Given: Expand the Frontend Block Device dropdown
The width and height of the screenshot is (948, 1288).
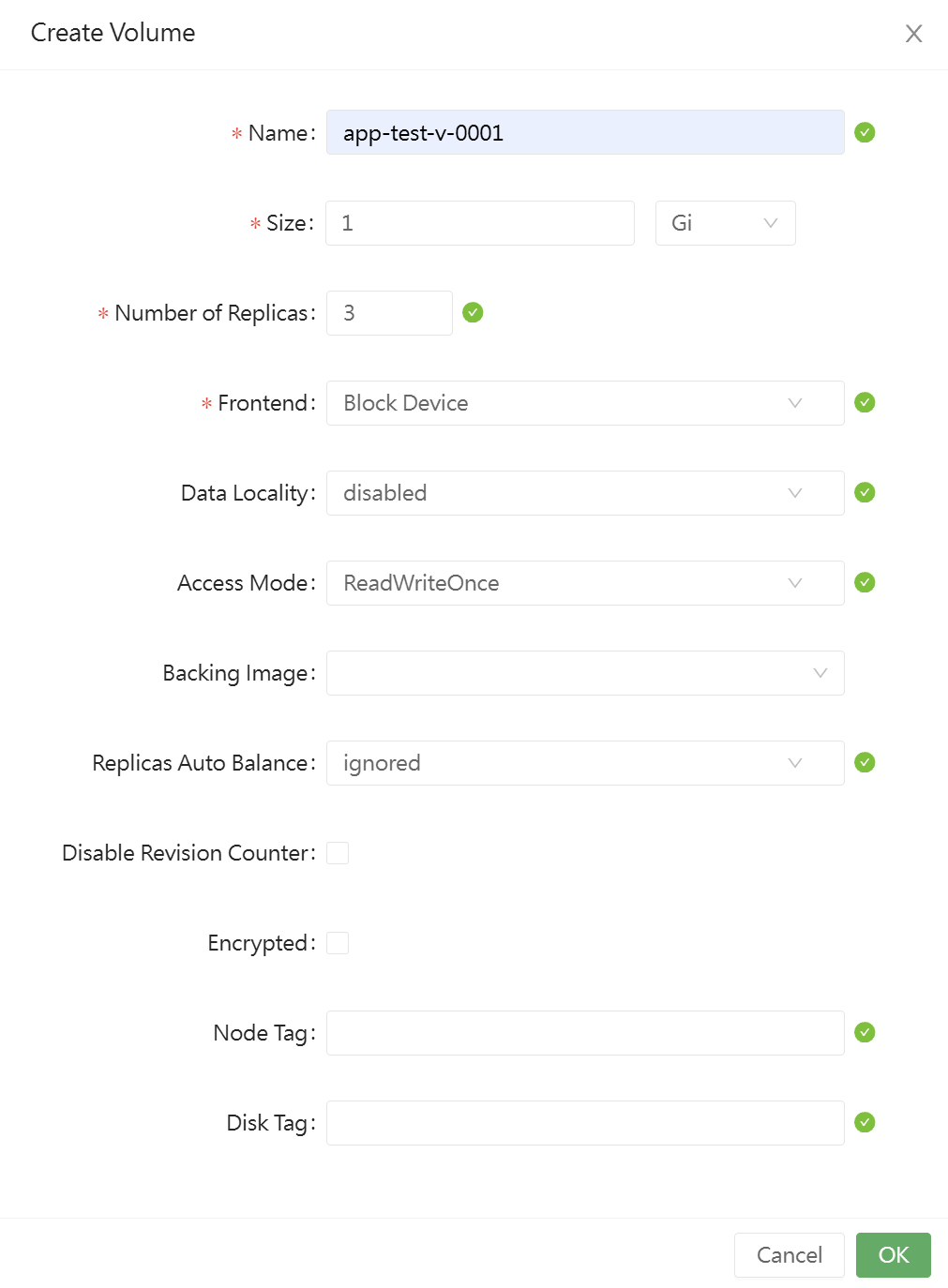Looking at the screenshot, I should pyautogui.click(x=585, y=403).
